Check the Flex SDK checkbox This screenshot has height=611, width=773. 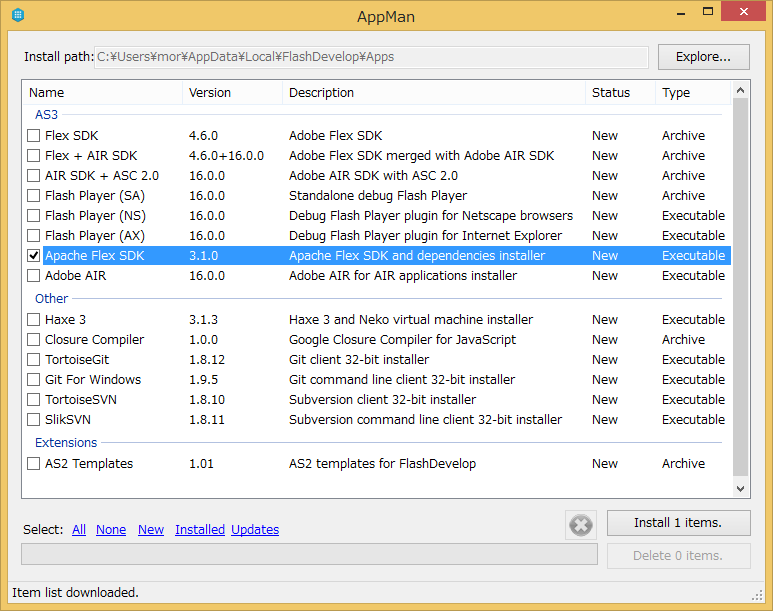click(34, 136)
